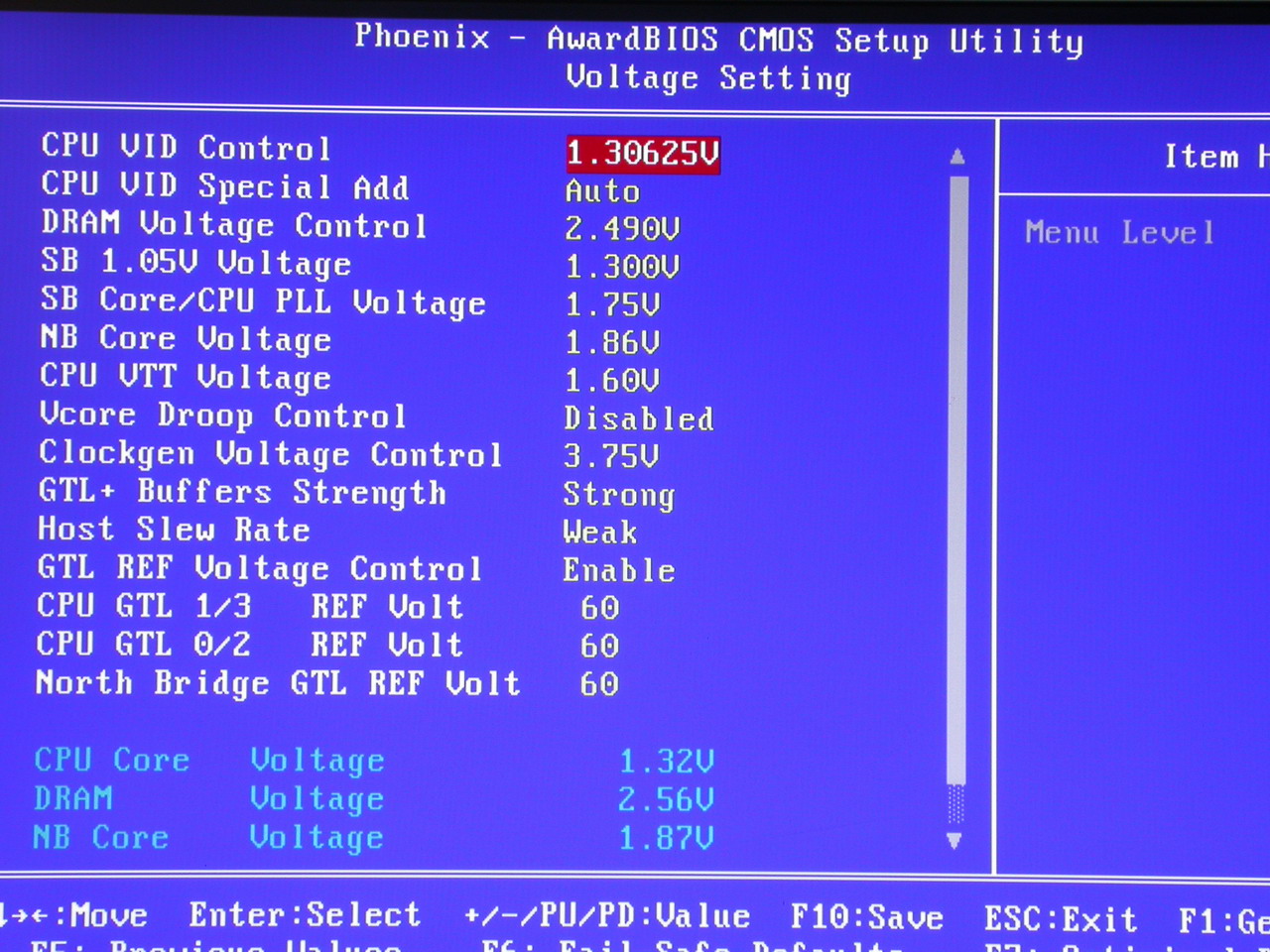Select the DRAM Voltage Control label
Image resolution: width=1270 pixels, height=952 pixels.
234,225
